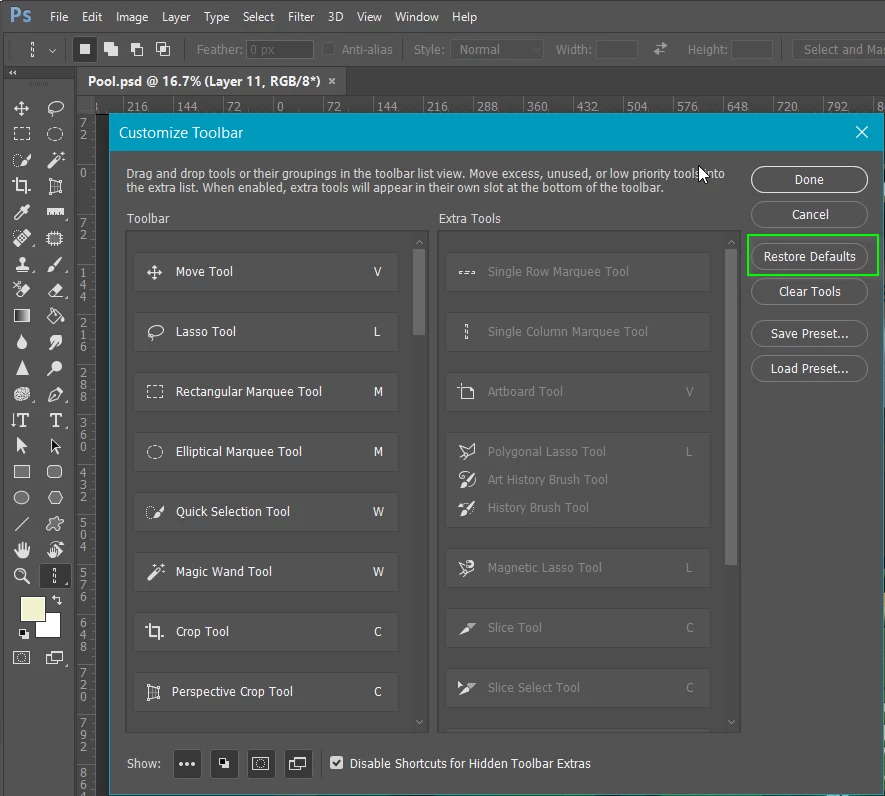
Task: Click the Toolbar list scroll-down arrow
Action: point(419,722)
